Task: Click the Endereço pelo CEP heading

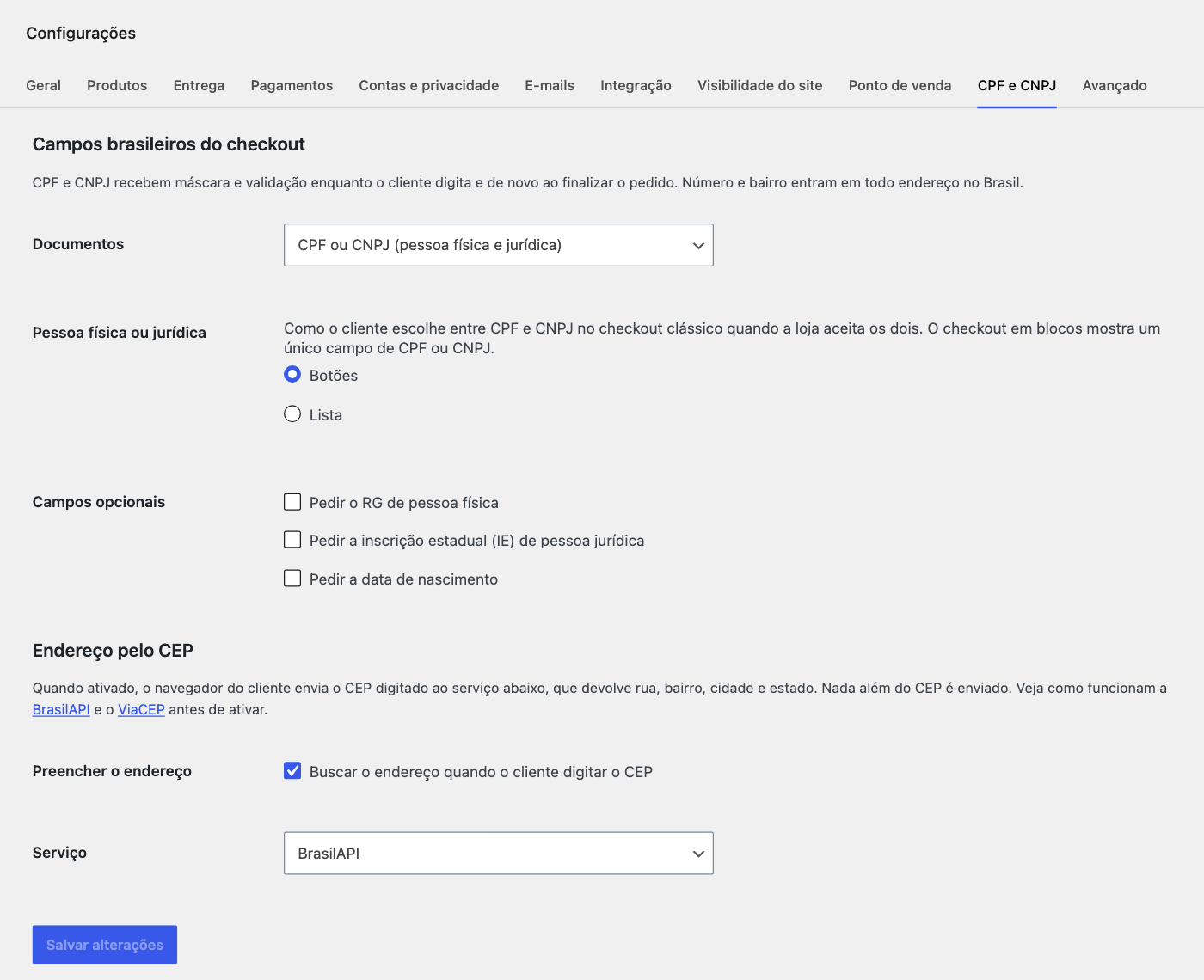Action: pyautogui.click(x=113, y=651)
